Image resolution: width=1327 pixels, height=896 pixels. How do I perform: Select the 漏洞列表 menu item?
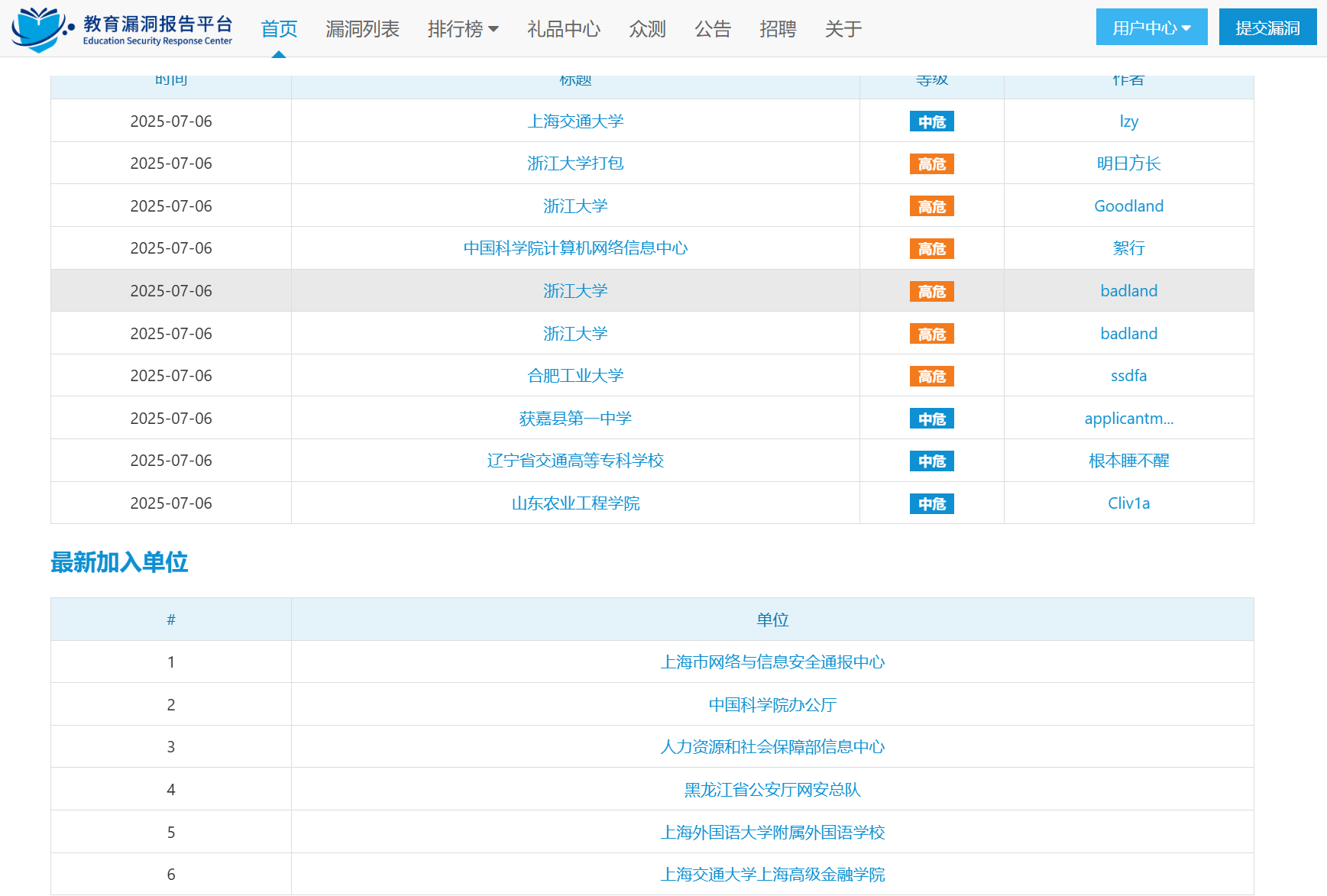(363, 28)
